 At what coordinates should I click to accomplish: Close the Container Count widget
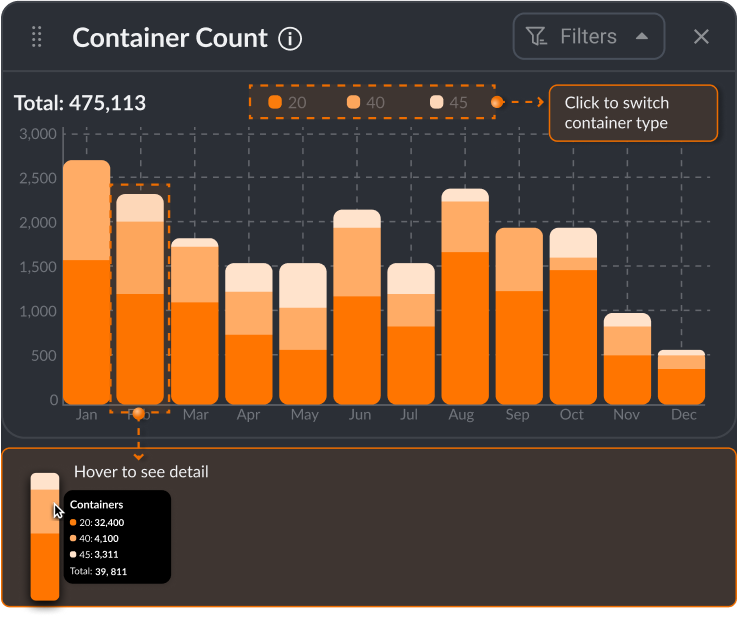pyautogui.click(x=701, y=37)
